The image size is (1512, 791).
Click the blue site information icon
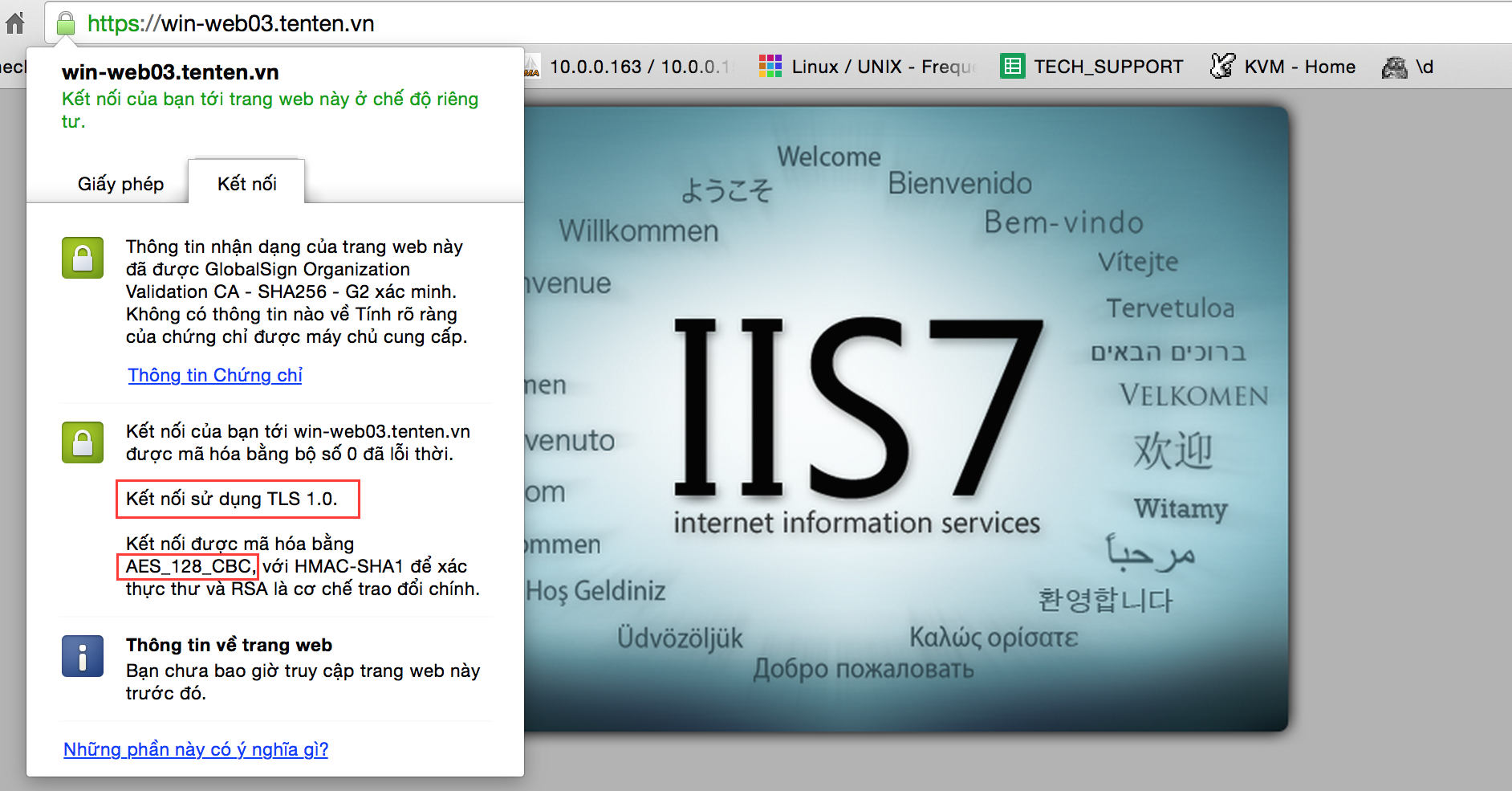point(83,656)
